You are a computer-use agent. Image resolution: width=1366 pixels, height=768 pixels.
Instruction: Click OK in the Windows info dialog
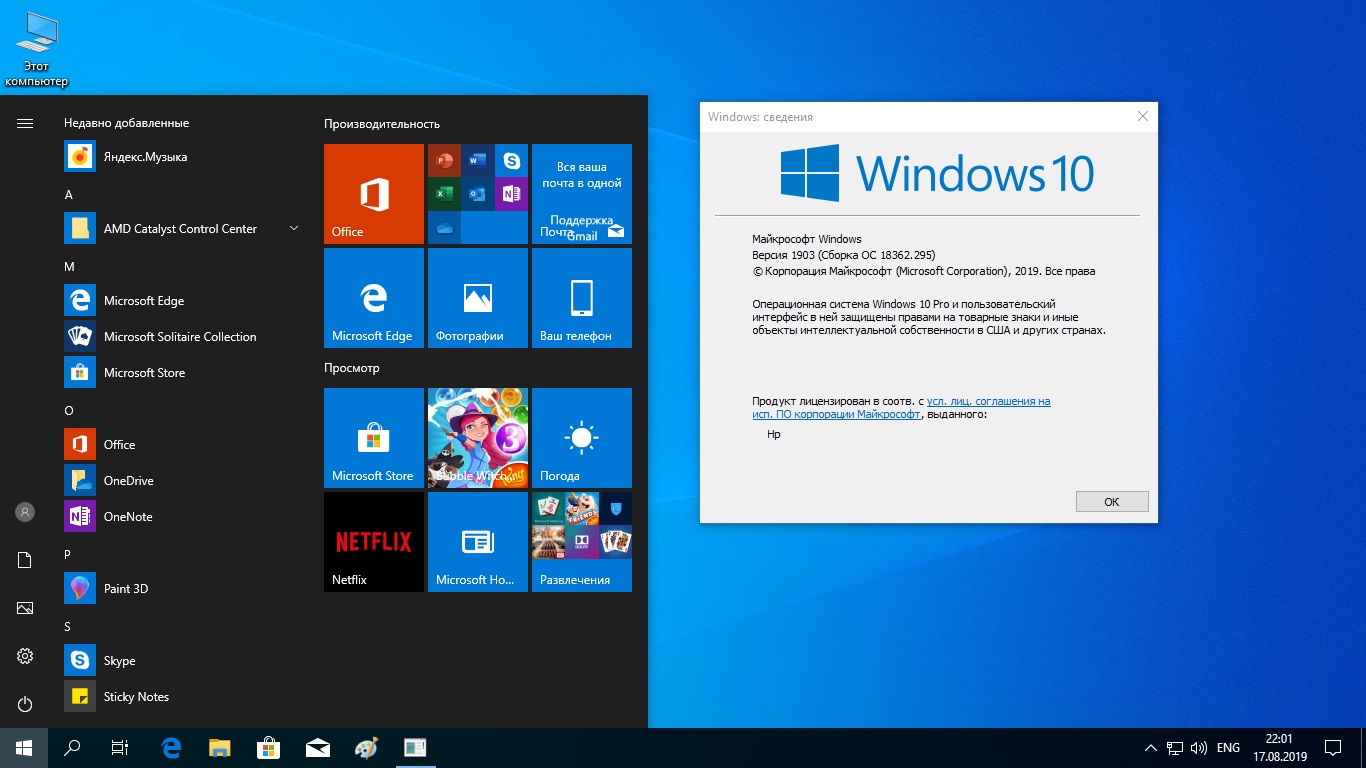tap(1112, 502)
